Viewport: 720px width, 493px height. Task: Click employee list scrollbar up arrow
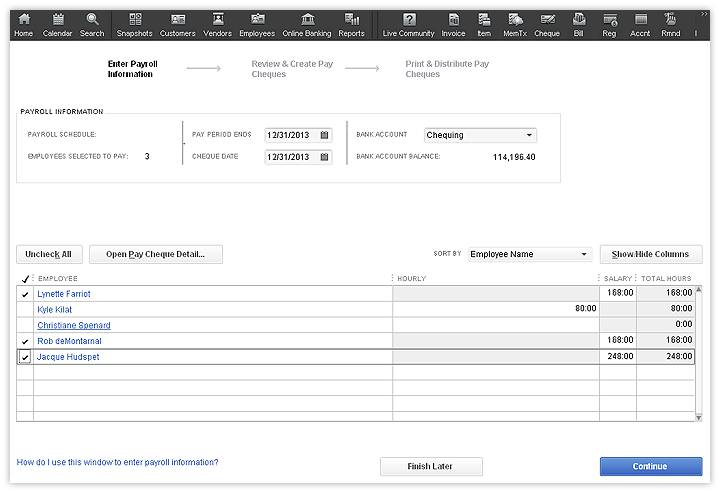point(698,290)
